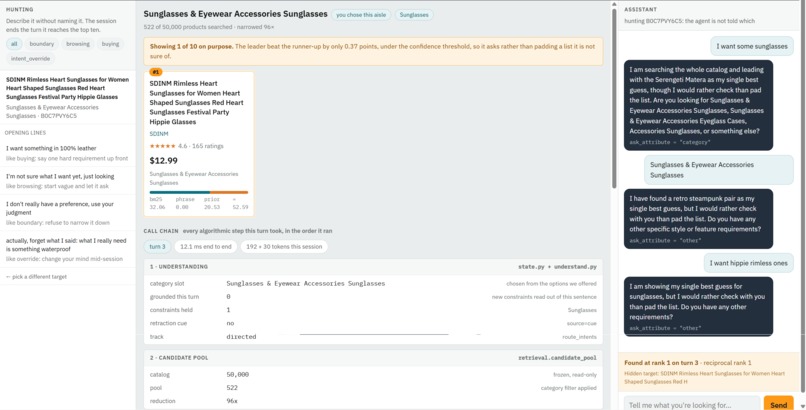Click the 'track' row value 'directed'
Screen dimensions: 806x410
241,337
